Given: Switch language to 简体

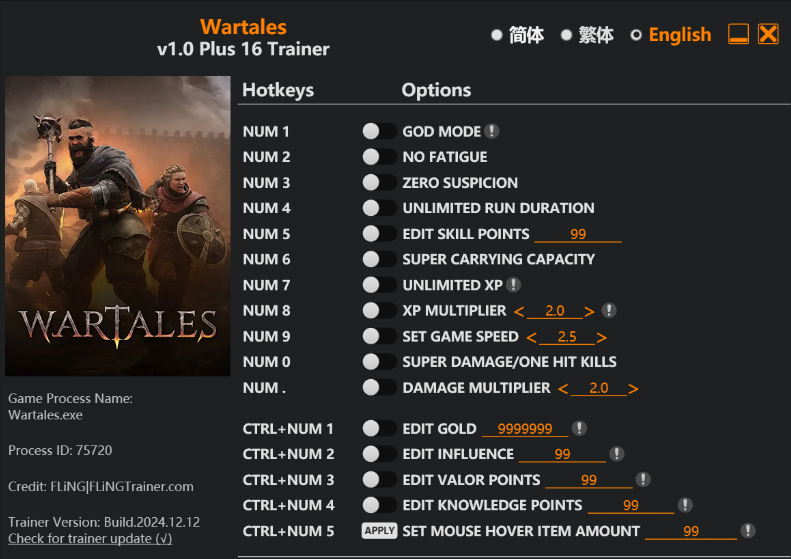Looking at the screenshot, I should (497, 35).
